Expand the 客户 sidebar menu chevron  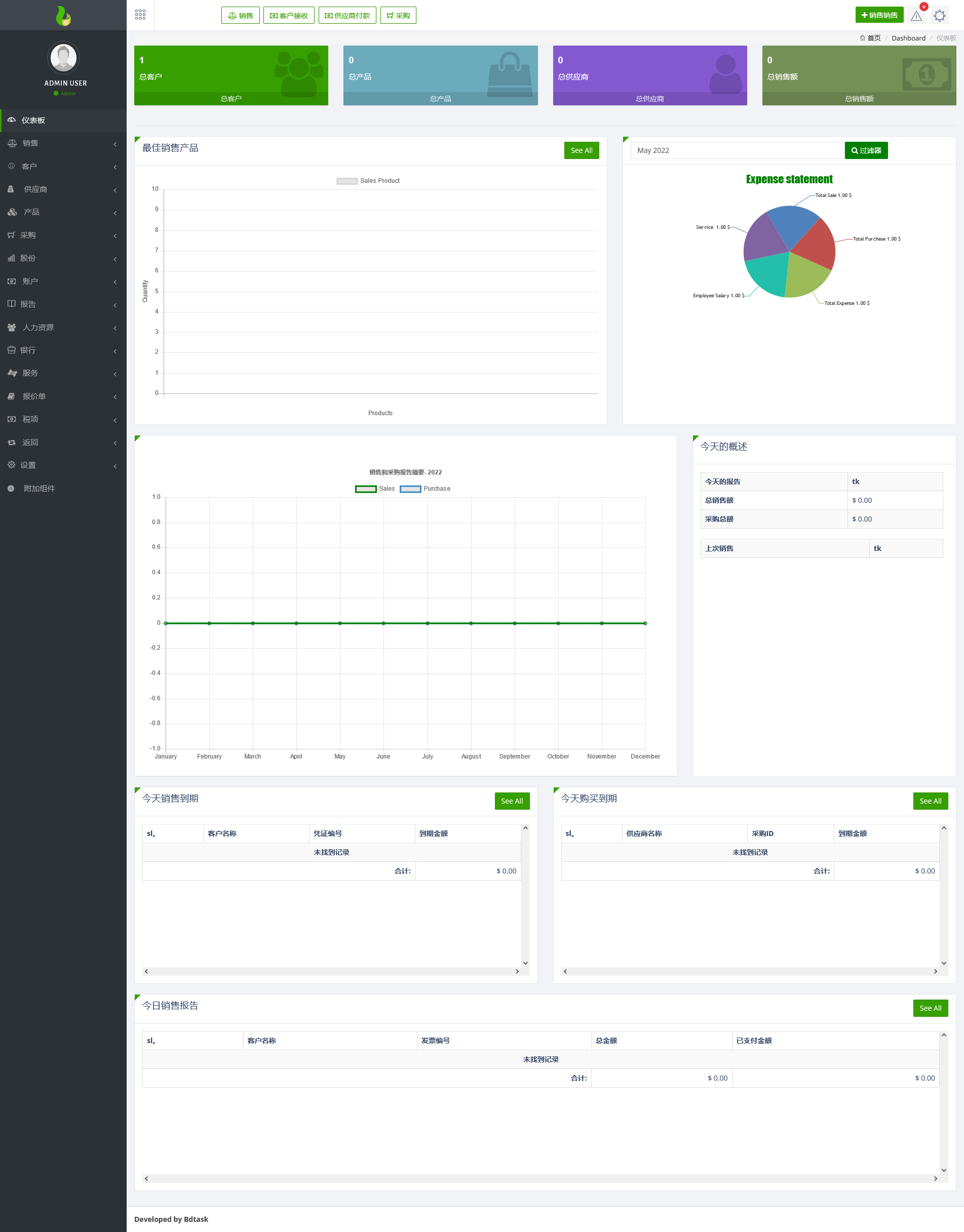pos(115,167)
